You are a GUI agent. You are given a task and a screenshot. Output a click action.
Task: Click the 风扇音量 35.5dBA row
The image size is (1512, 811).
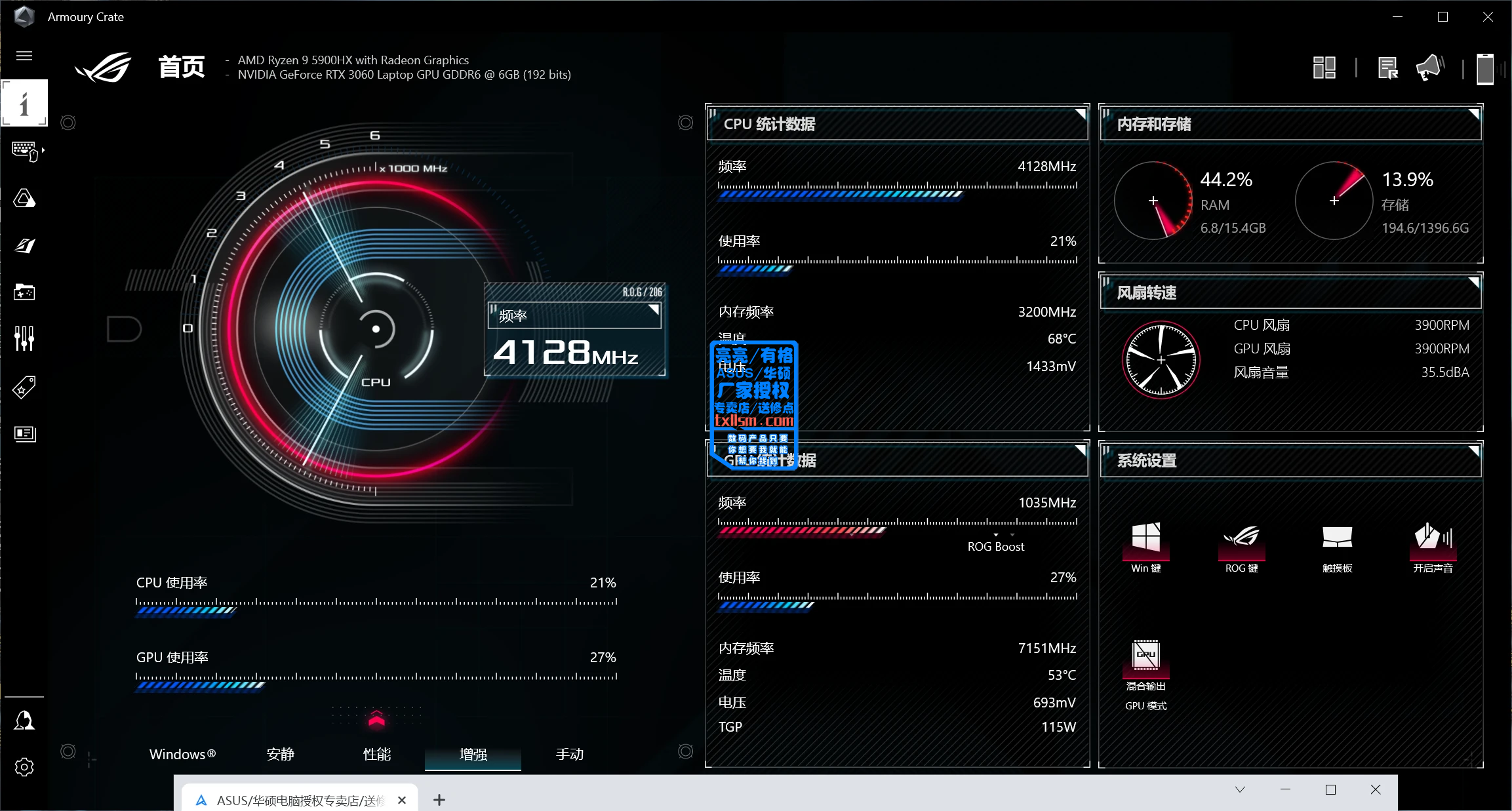point(1351,372)
